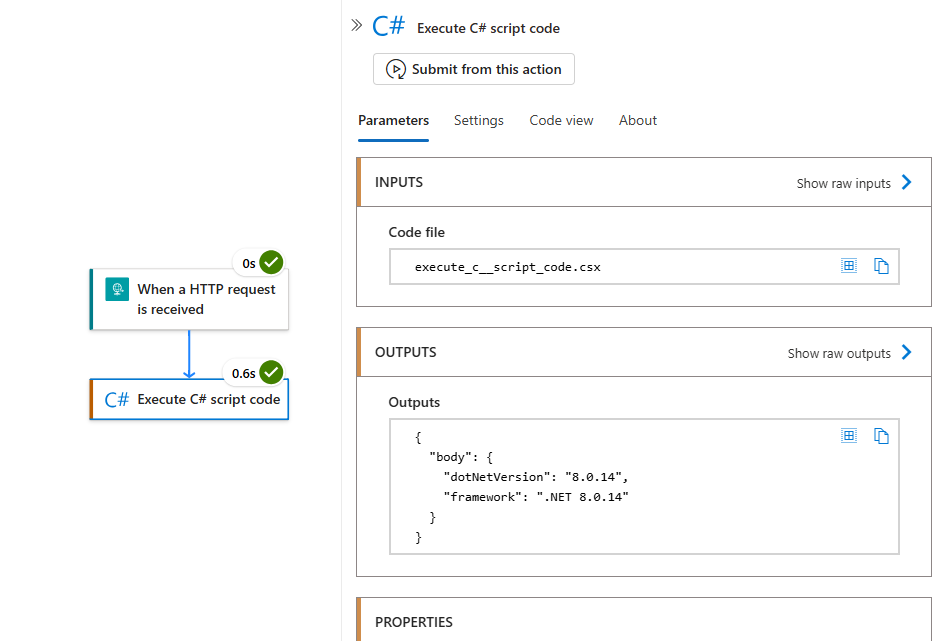Image resolution: width=944 pixels, height=641 pixels.
Task: Switch to the Settings tab
Action: (x=478, y=120)
